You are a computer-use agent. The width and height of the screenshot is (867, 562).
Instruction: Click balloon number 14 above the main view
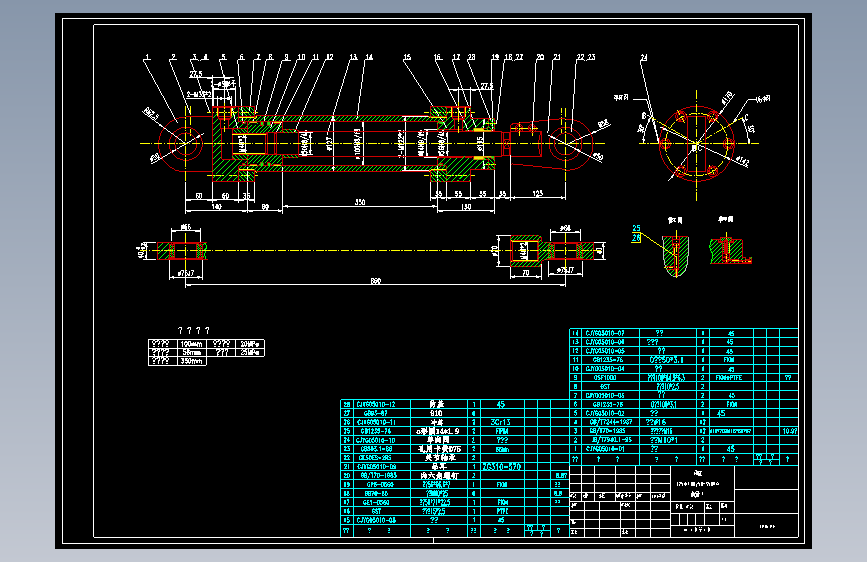click(369, 57)
